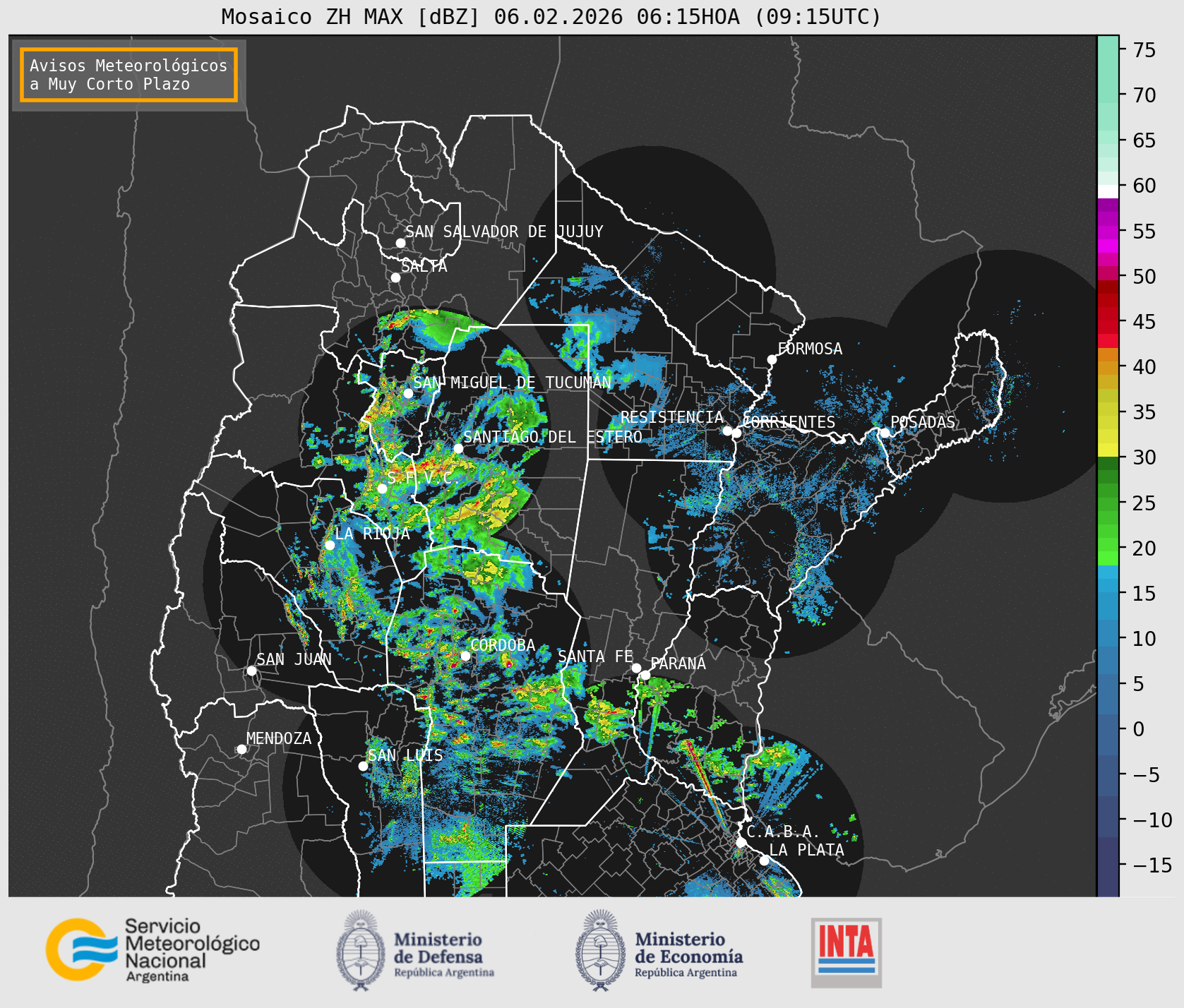Click the '65' value on the dBZ scale
1184x1008 pixels.
point(1144,140)
